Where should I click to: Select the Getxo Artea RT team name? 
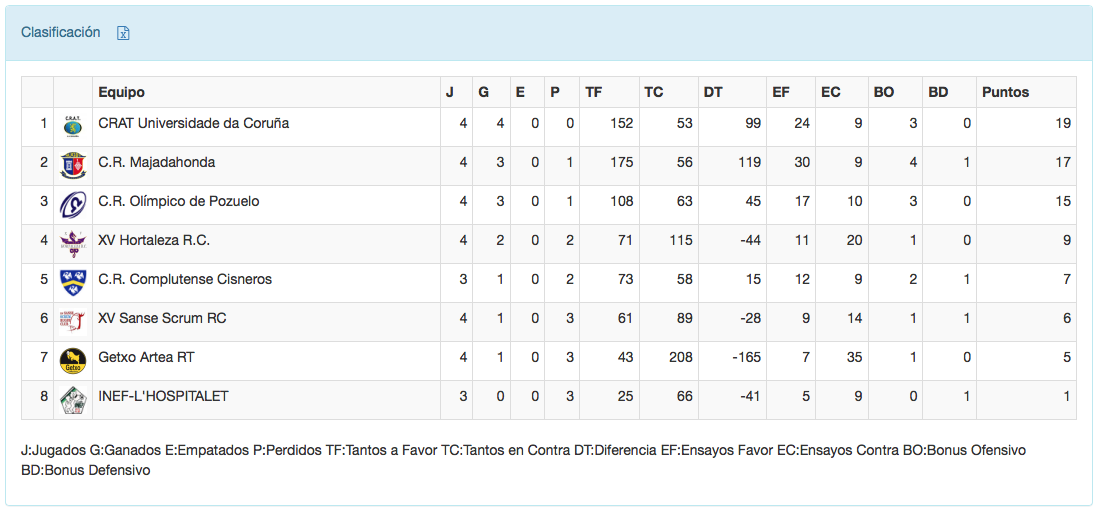coord(148,357)
